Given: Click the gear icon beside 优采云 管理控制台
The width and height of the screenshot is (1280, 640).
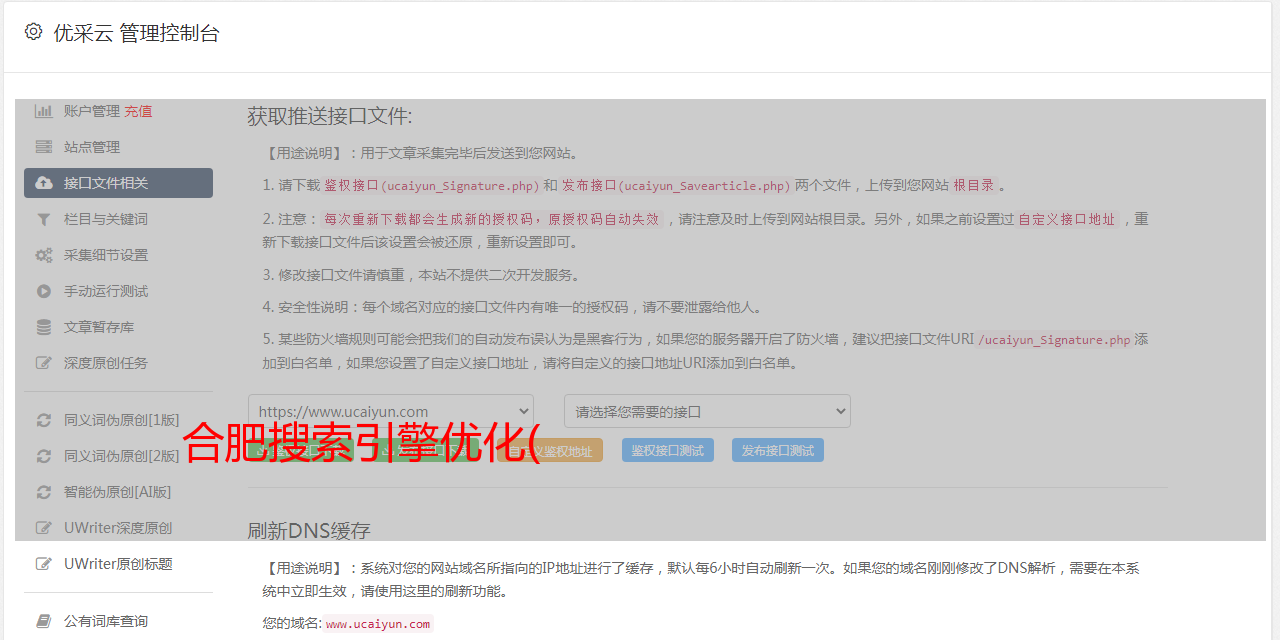Looking at the screenshot, I should click(x=33, y=32).
